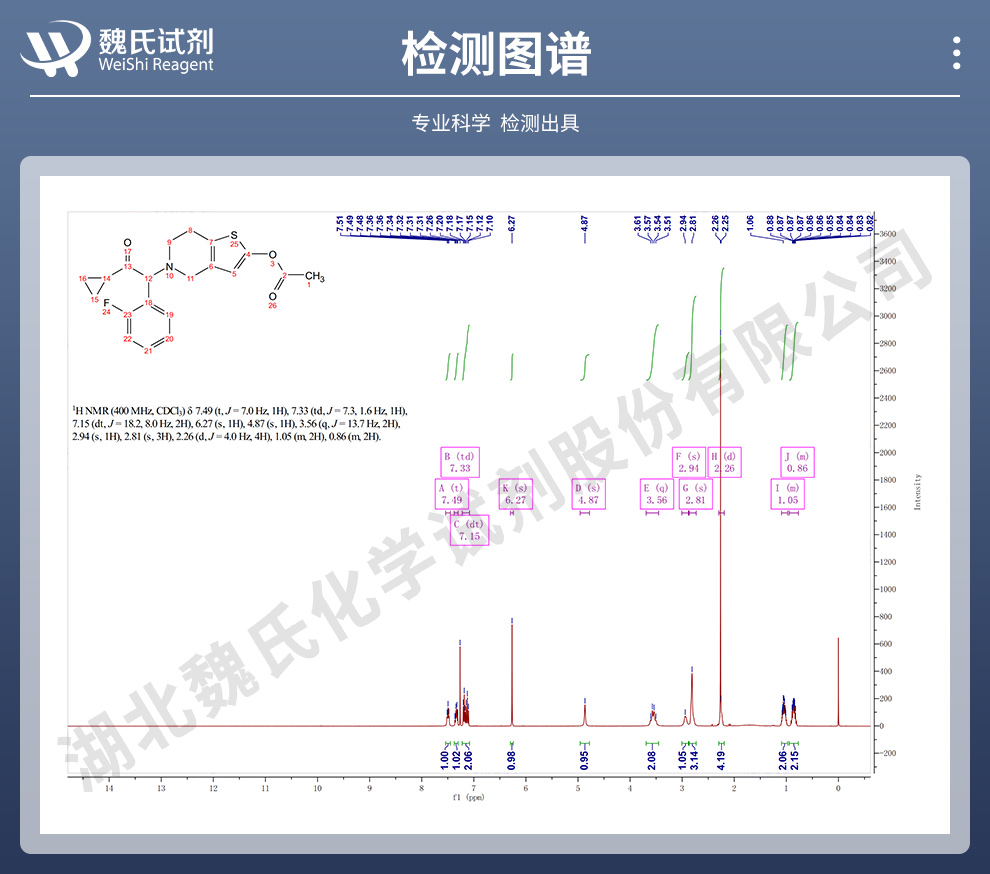Click the WeiShi Reagent logo
Screen dimensions: 990x874
point(117,49)
